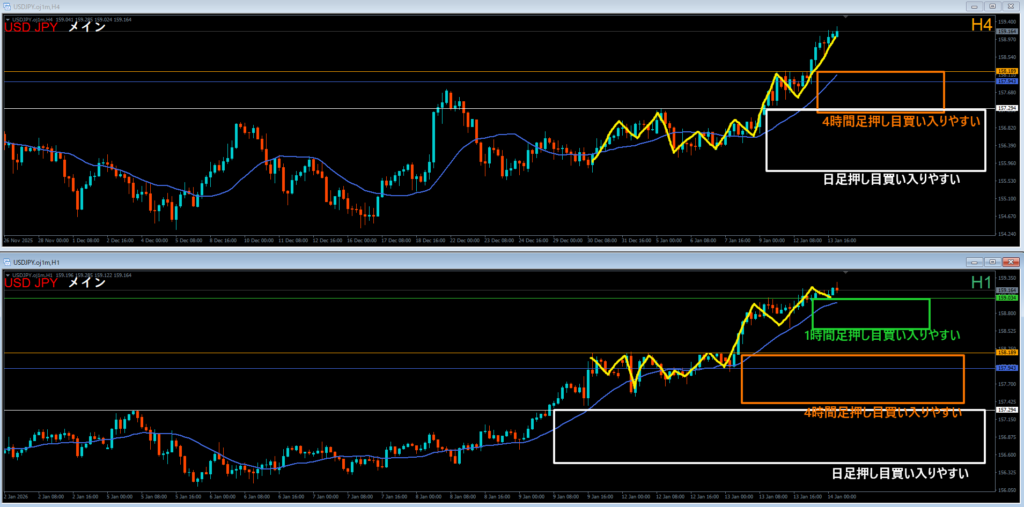Image resolution: width=1024 pixels, height=507 pixels.
Task: Click the 154.240 level on H4 price scale
Action: click(x=1006, y=233)
